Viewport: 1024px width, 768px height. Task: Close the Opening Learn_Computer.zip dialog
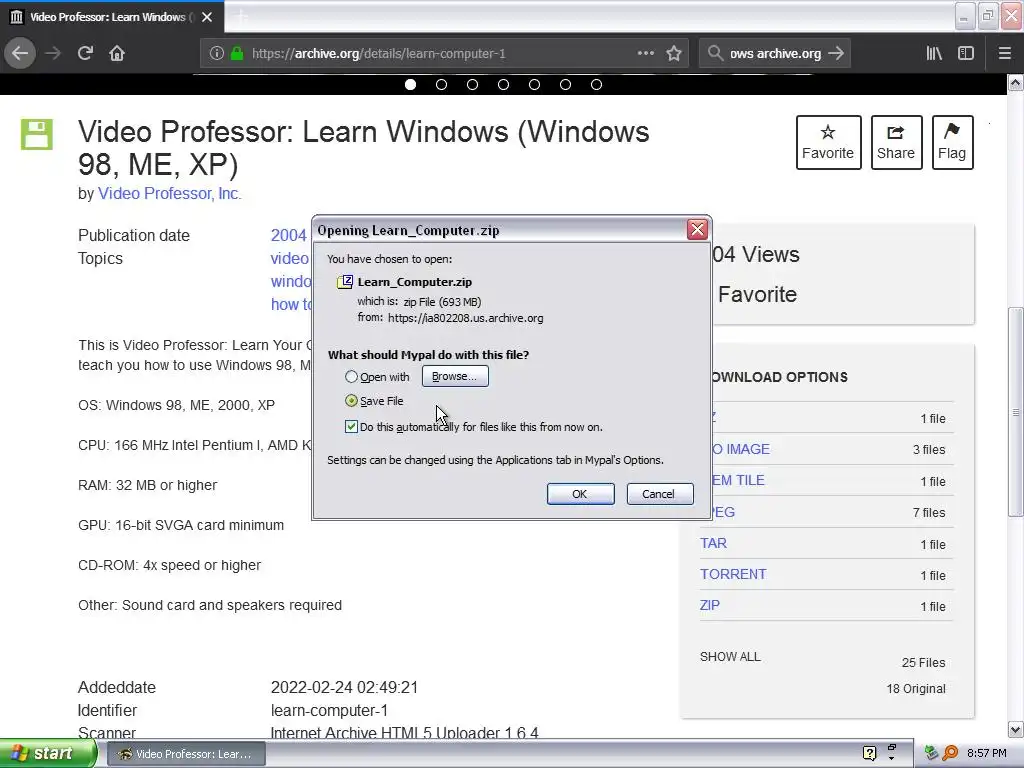coord(697,229)
